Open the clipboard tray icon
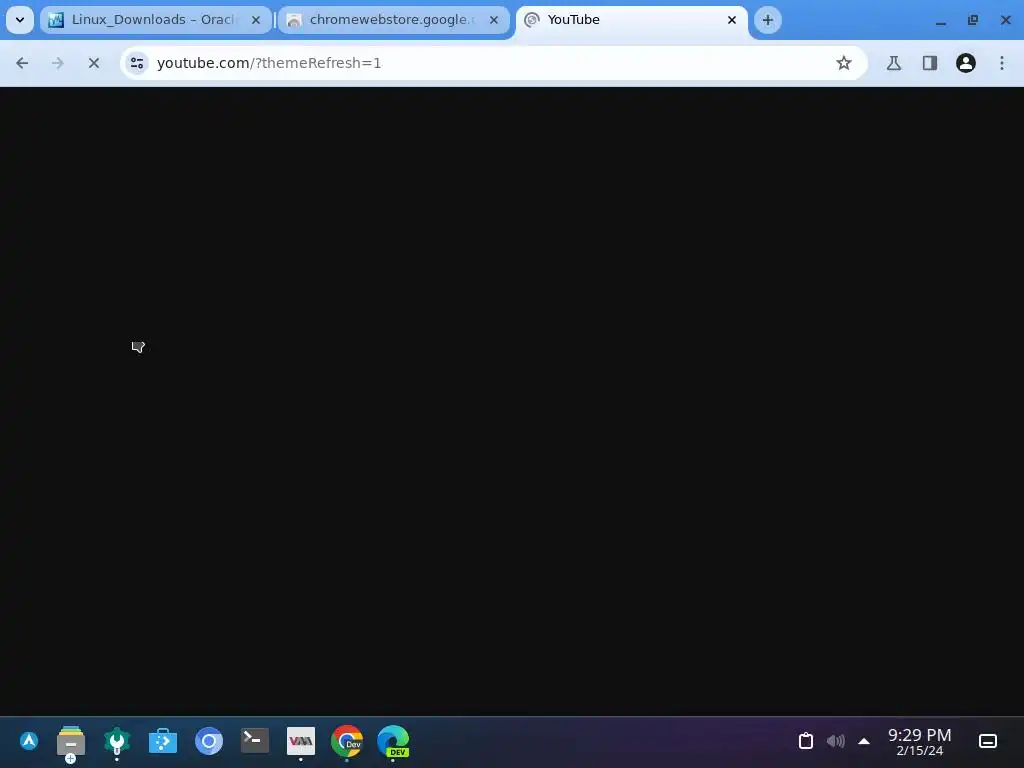Screen dimensions: 1024x768 806,741
